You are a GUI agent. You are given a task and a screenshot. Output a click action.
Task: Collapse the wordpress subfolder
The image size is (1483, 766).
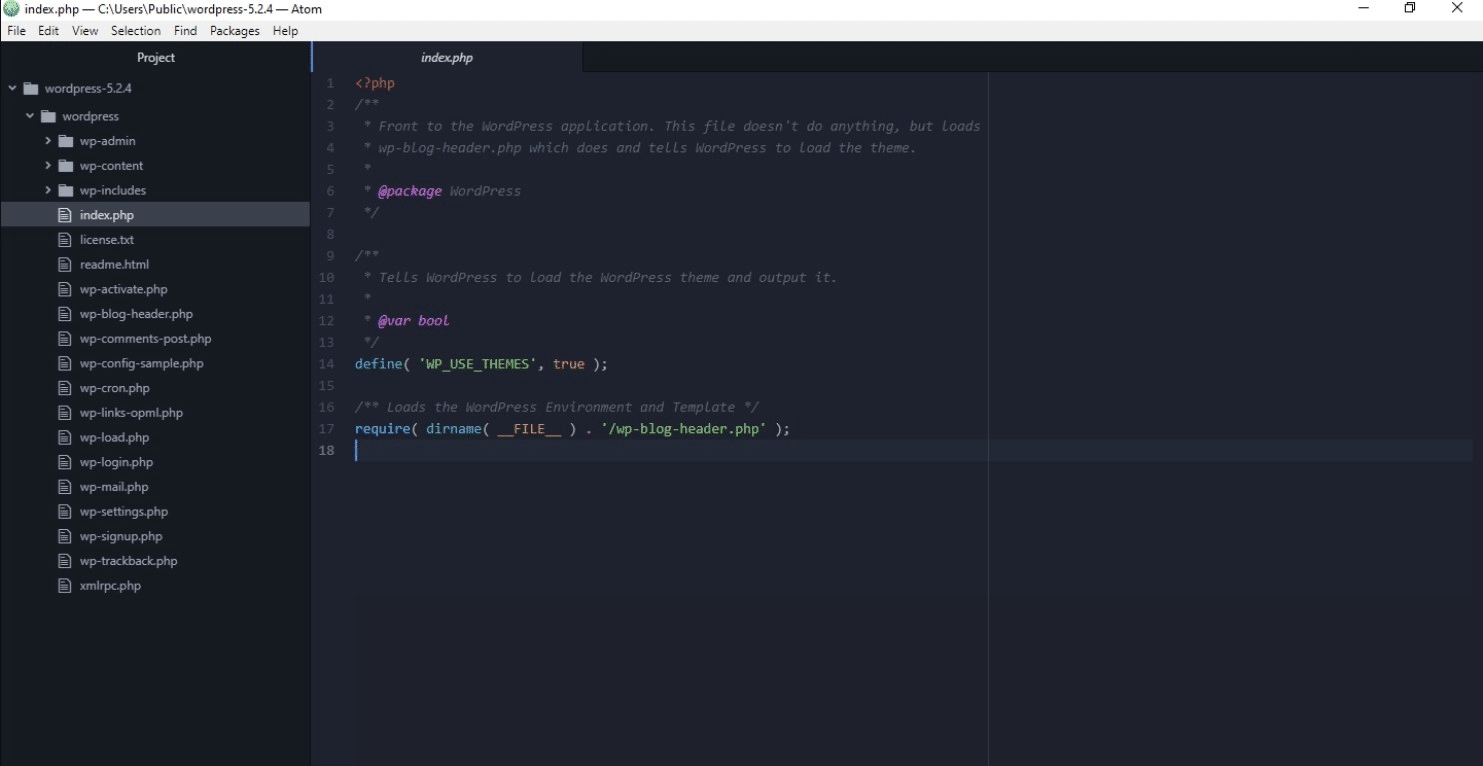(x=29, y=115)
